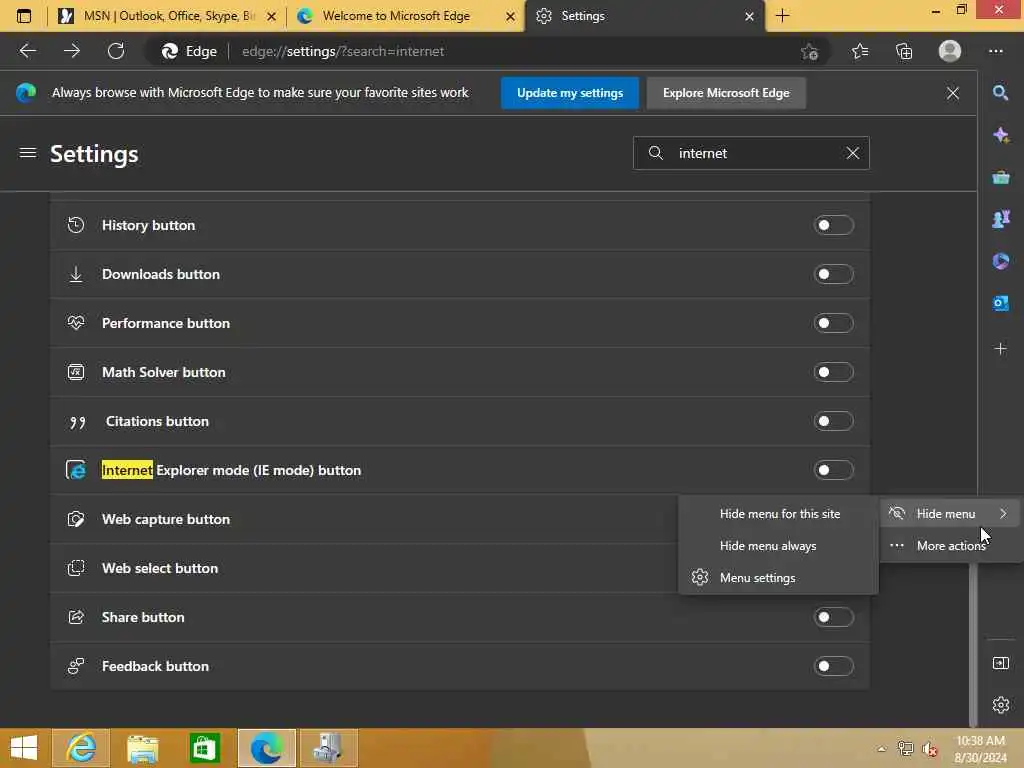
Task: Click the browser Forward arrow
Action: [x=72, y=51]
